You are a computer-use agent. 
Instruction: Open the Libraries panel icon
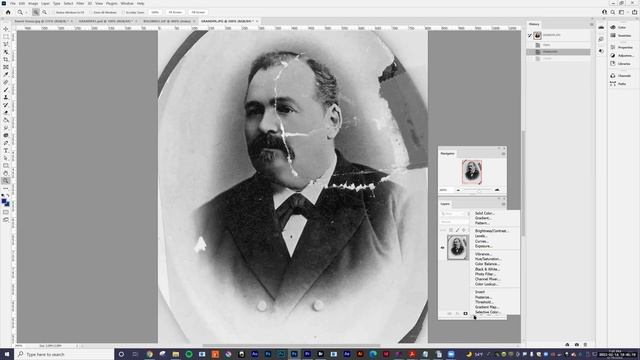[x=613, y=64]
